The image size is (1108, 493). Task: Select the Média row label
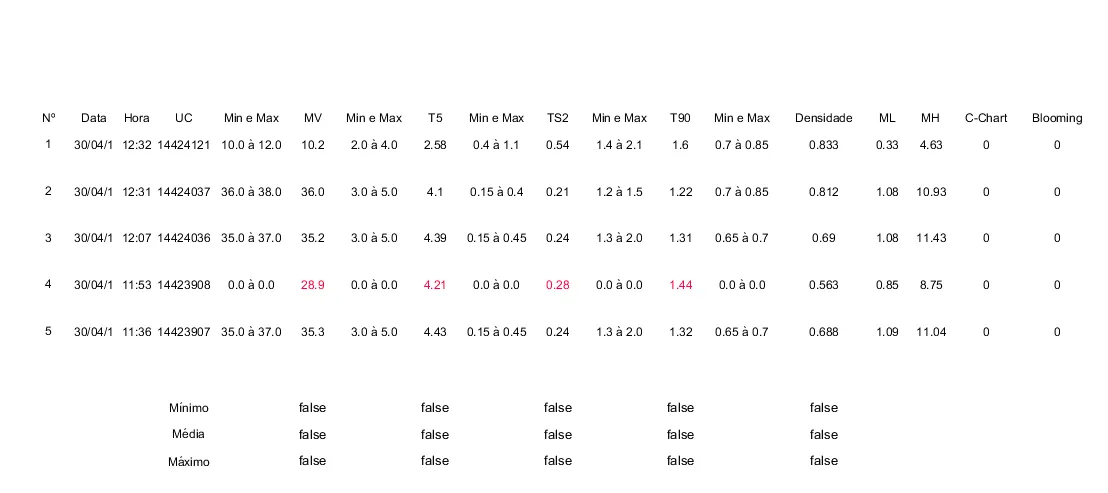[189, 435]
